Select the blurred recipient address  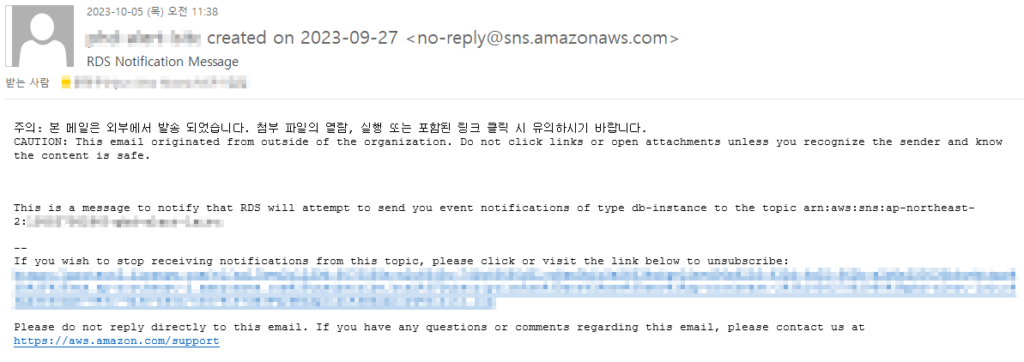(161, 82)
